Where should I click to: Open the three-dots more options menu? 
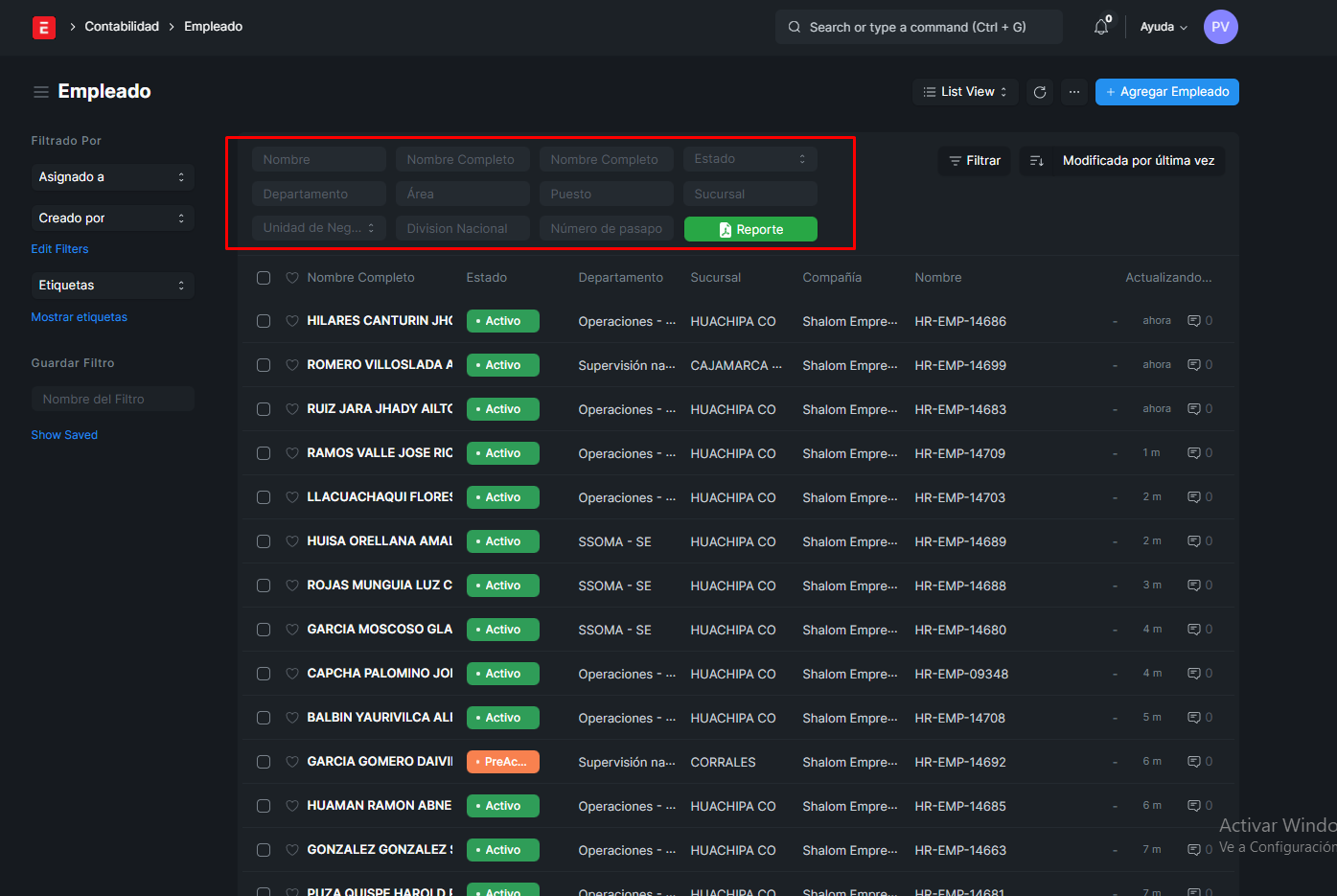coord(1074,92)
